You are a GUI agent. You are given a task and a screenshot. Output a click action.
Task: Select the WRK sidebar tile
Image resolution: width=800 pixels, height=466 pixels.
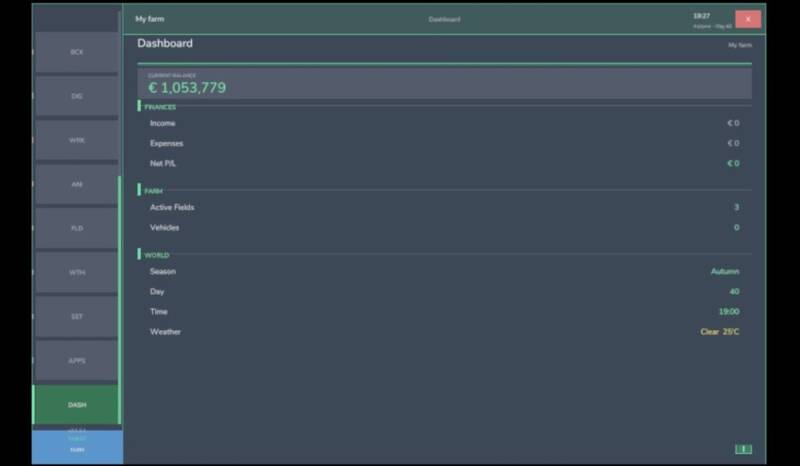(x=77, y=140)
